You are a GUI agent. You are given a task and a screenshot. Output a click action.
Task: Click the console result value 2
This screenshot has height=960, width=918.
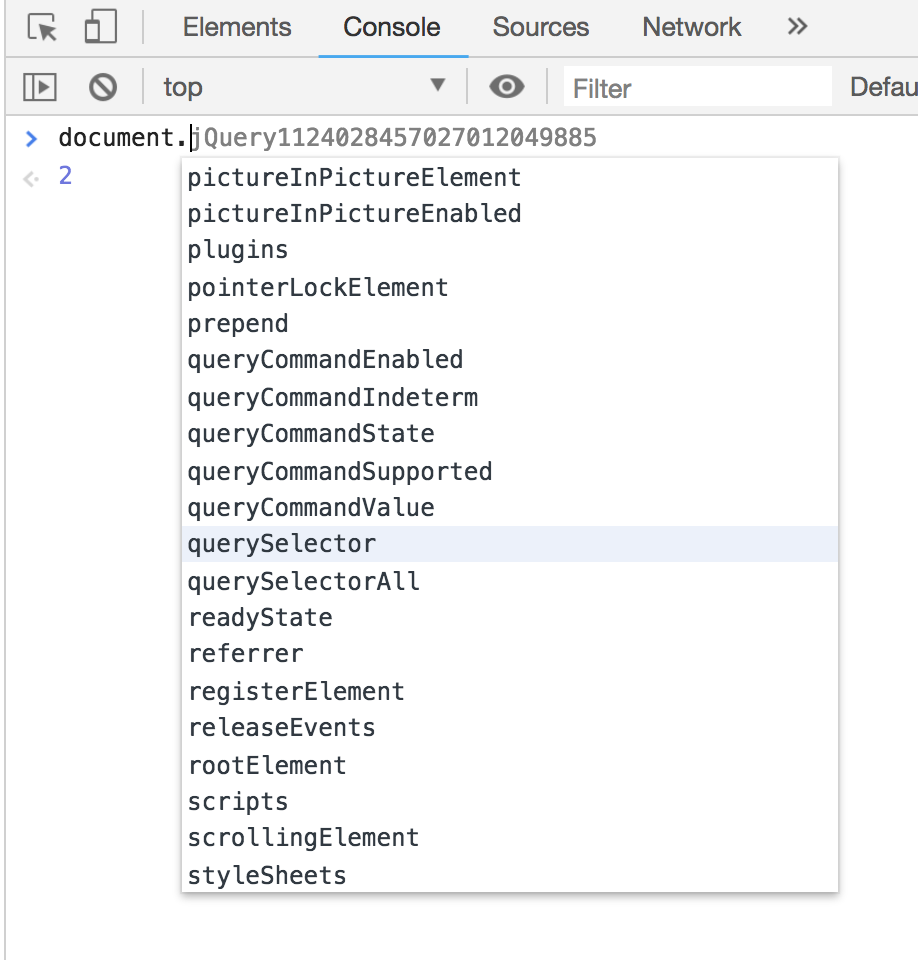point(66,176)
